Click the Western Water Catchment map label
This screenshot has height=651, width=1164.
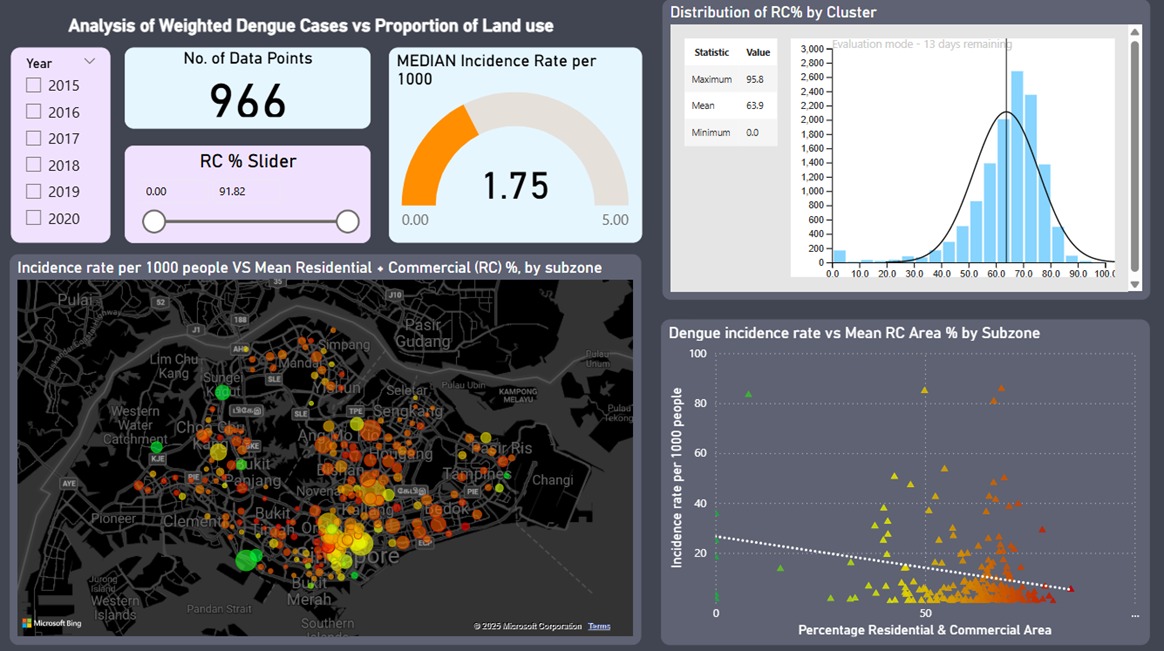point(135,425)
